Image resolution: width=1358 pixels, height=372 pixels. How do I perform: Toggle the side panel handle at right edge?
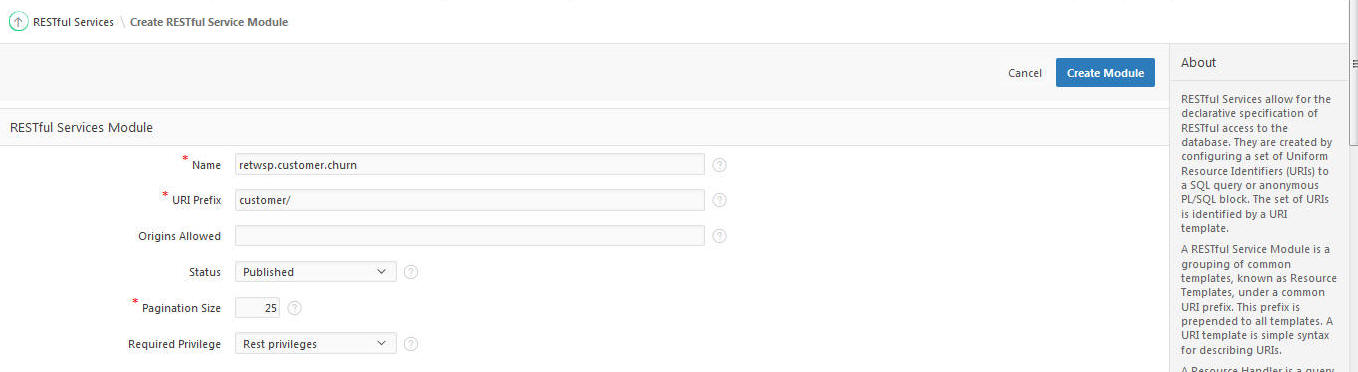[1354, 62]
